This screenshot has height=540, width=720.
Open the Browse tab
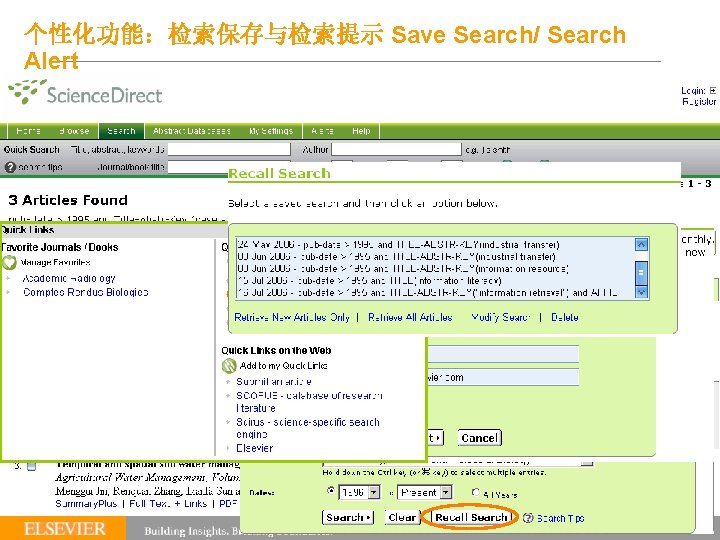click(x=74, y=131)
